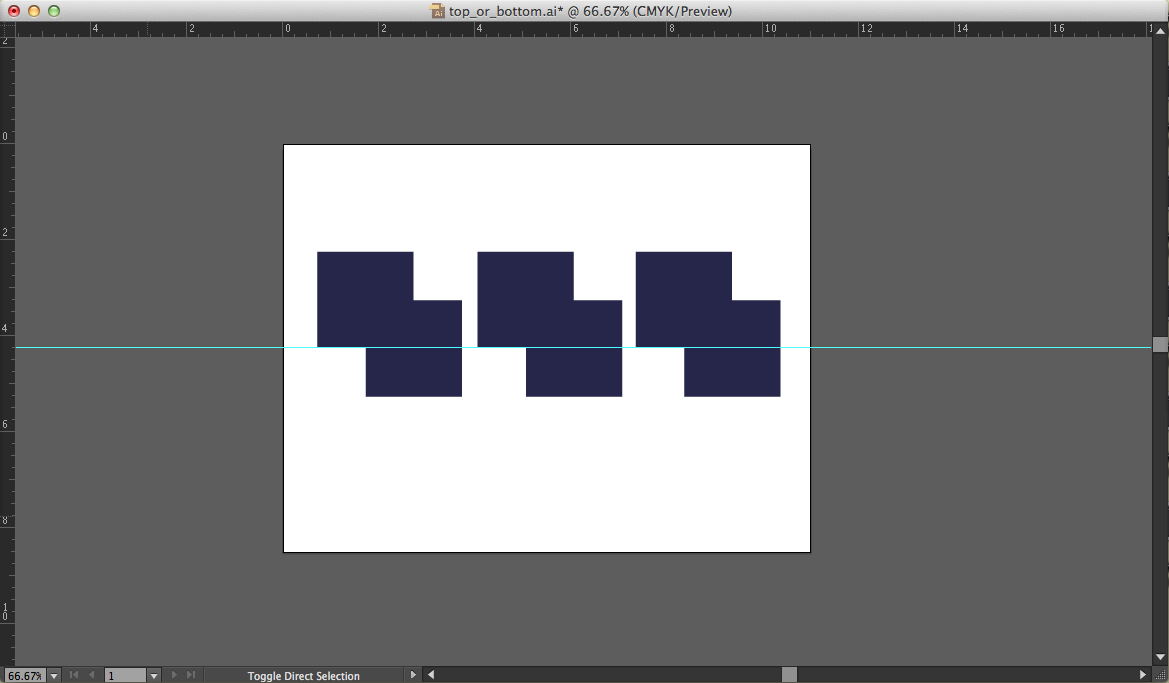This screenshot has height=683, width=1169.
Task: Click the vertical scrollbar up arrow
Action: (x=1160, y=31)
